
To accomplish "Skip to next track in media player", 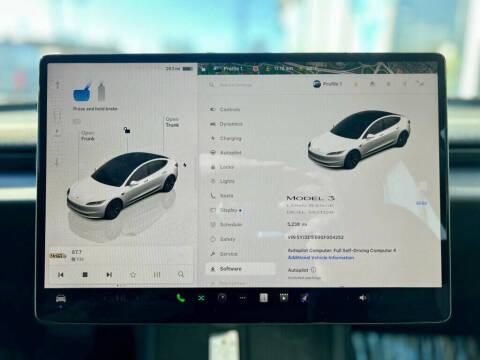I will click(x=109, y=275).
